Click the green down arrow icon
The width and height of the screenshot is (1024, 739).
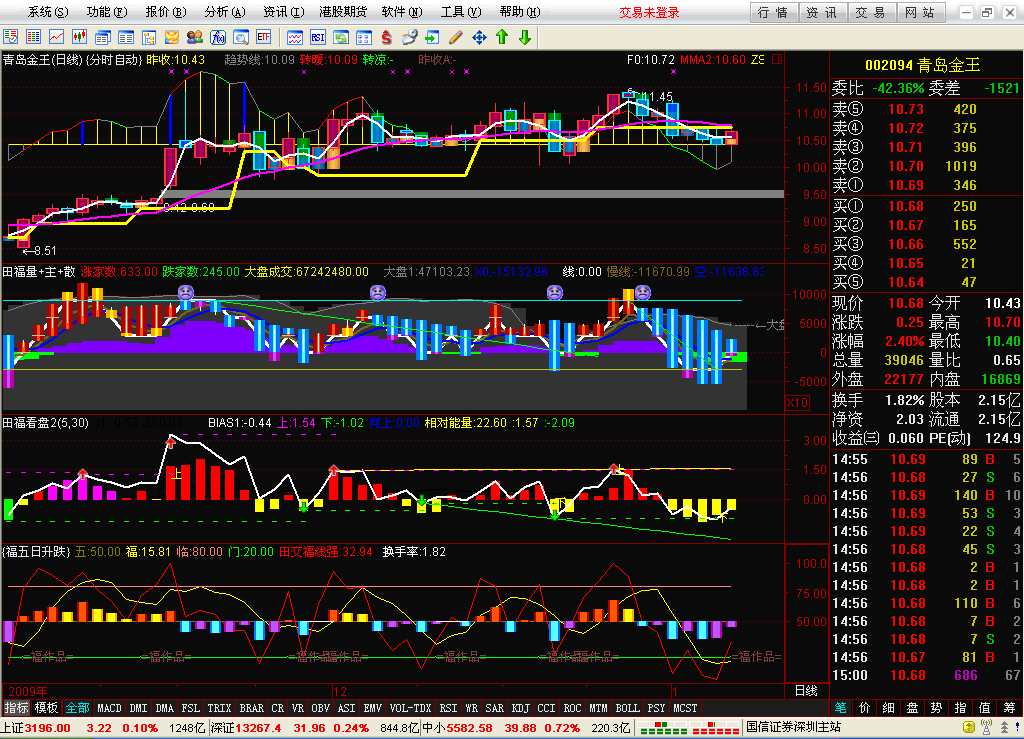coord(525,37)
